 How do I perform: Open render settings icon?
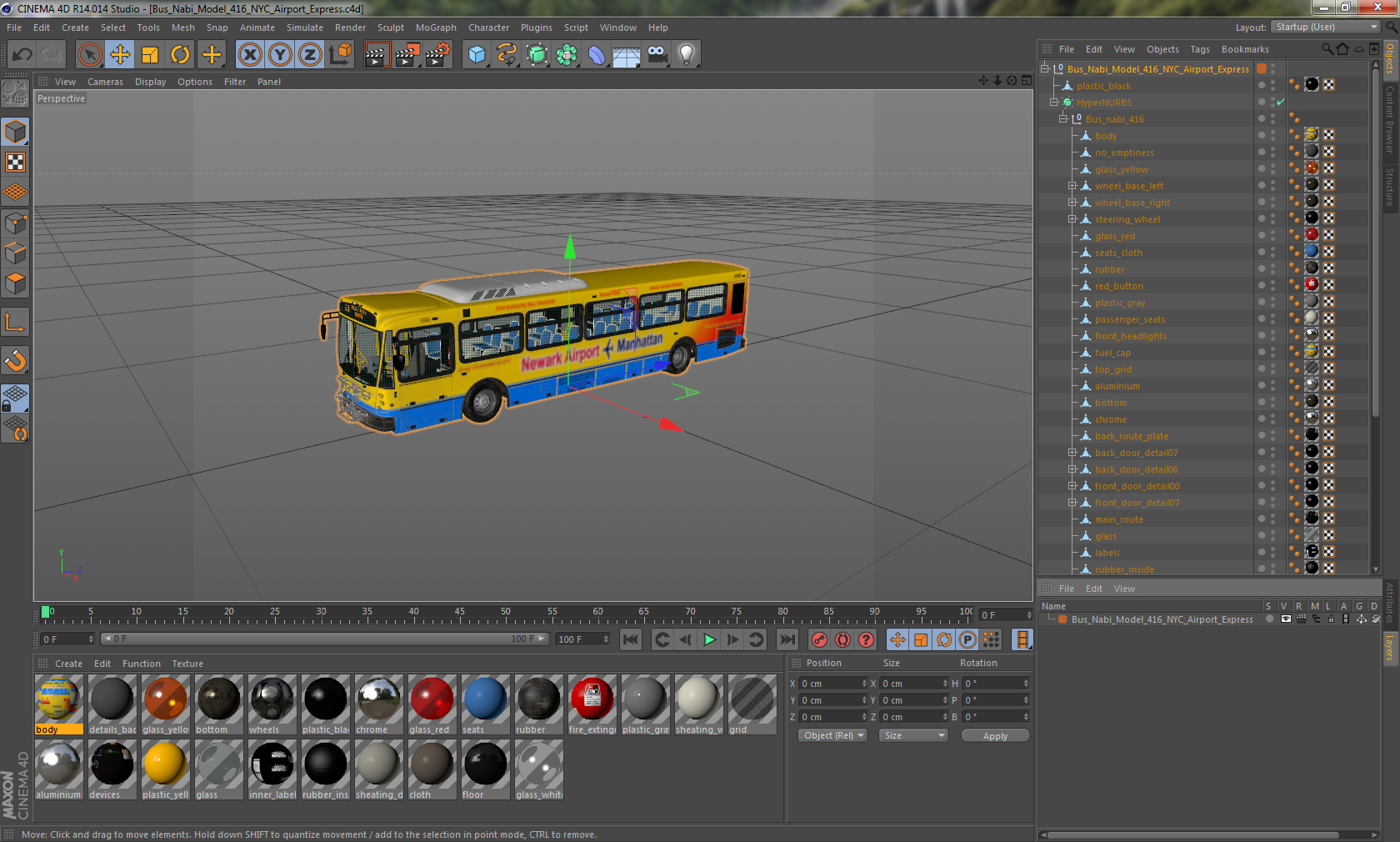(438, 55)
